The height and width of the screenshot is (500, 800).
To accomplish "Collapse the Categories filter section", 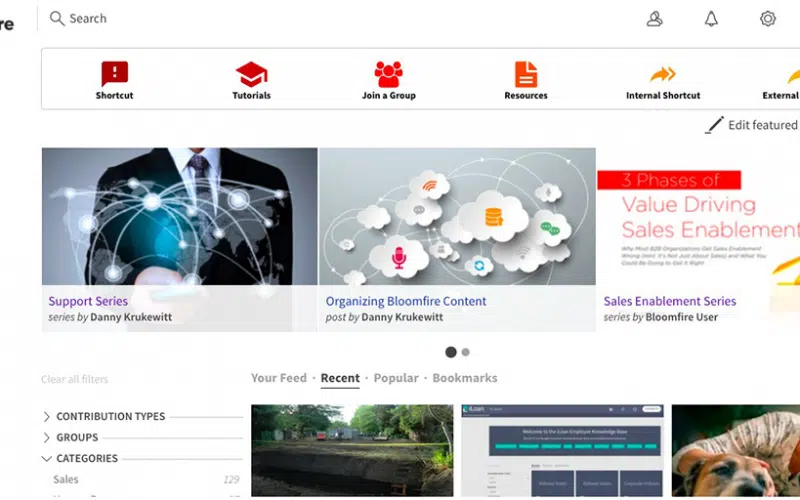I will coord(86,458).
